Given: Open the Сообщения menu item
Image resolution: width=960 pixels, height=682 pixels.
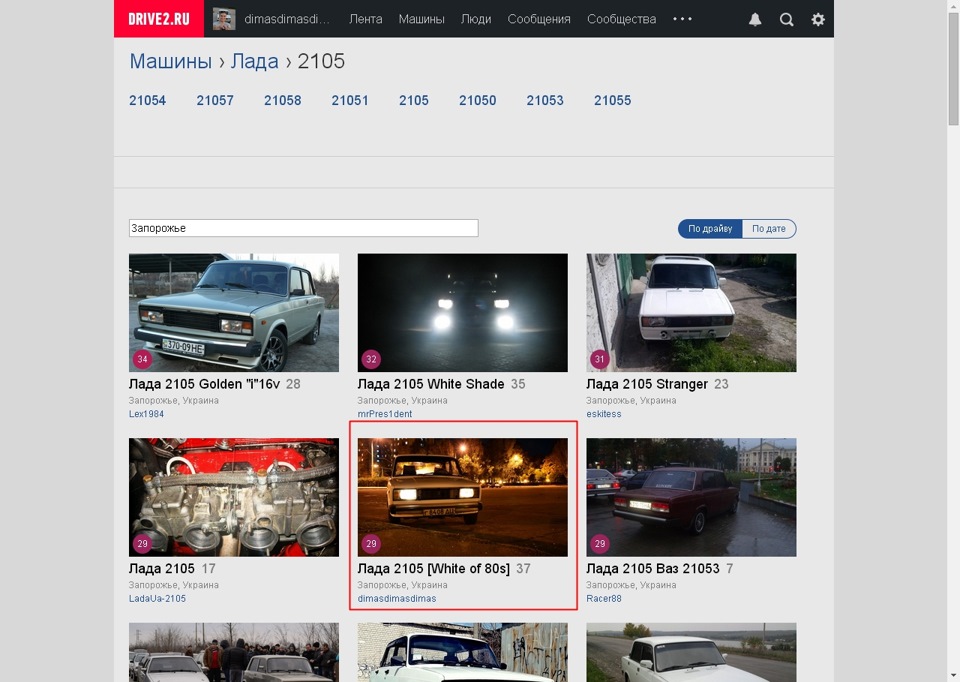Looking at the screenshot, I should [x=539, y=19].
